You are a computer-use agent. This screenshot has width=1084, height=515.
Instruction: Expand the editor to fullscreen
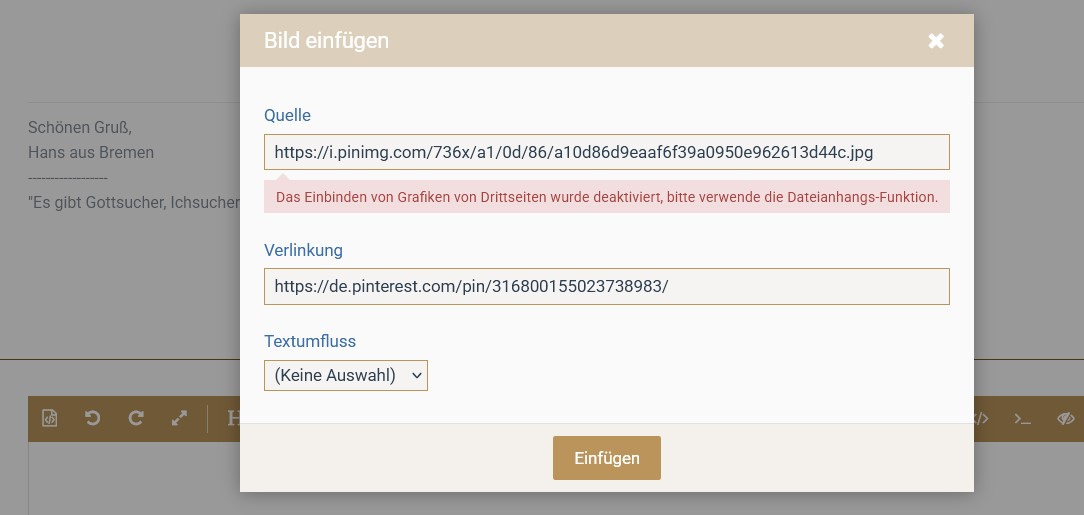pos(180,419)
